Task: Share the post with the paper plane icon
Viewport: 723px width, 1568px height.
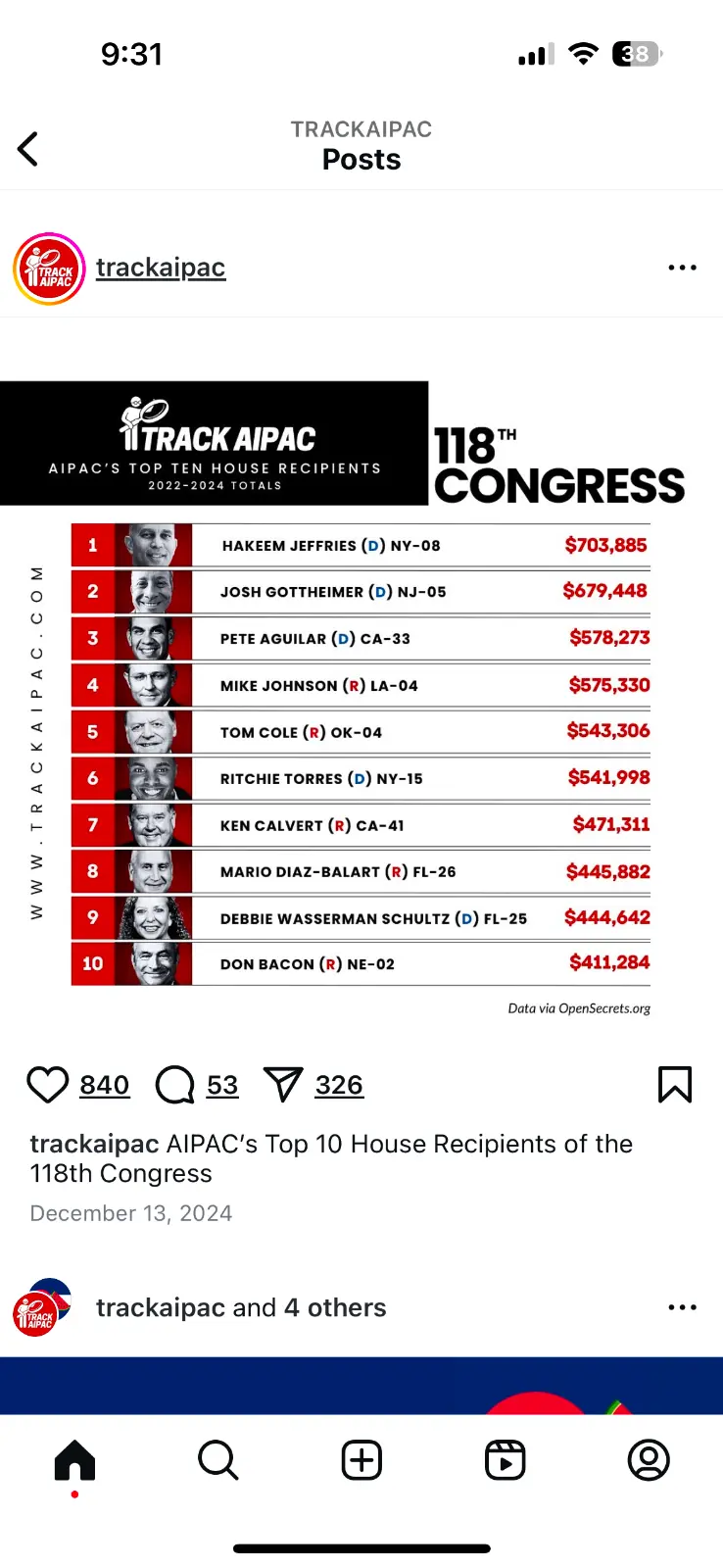Action: 283,1085
